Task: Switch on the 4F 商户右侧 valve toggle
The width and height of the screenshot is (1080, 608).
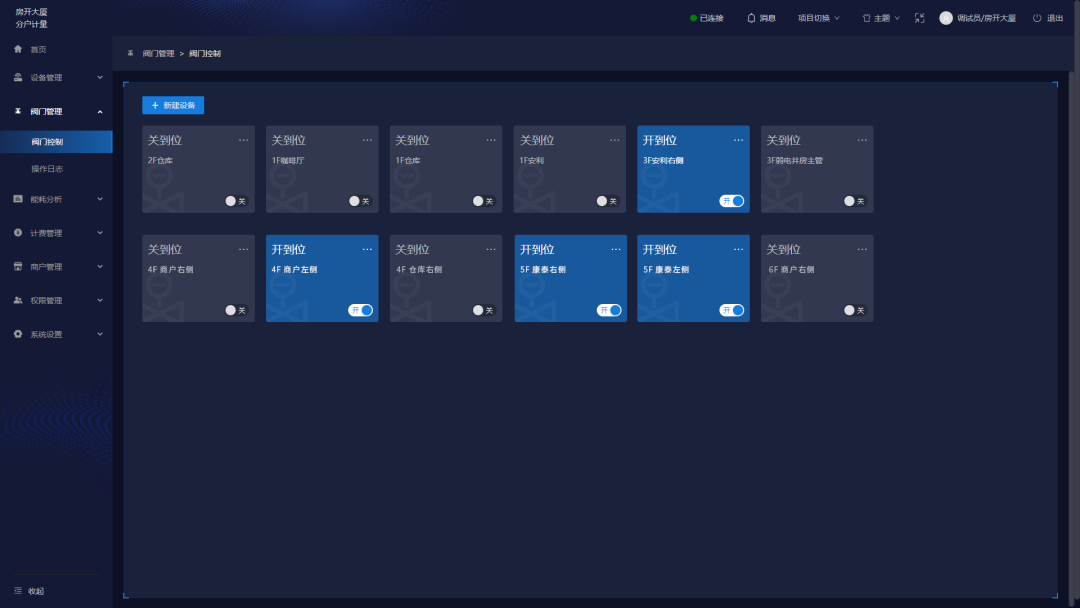Action: [236, 311]
